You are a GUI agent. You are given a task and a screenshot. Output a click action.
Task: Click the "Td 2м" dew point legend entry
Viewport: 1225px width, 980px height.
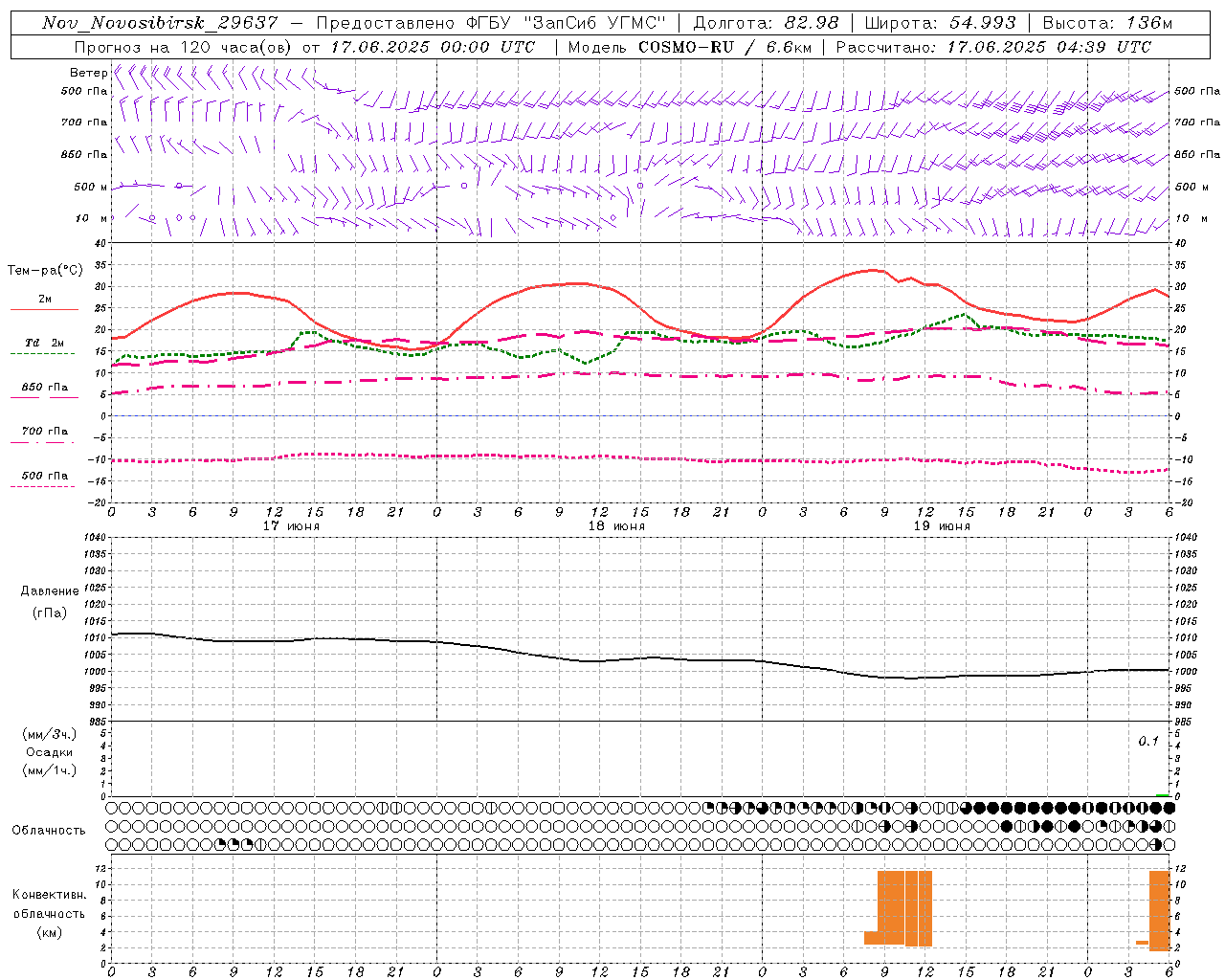(x=44, y=343)
